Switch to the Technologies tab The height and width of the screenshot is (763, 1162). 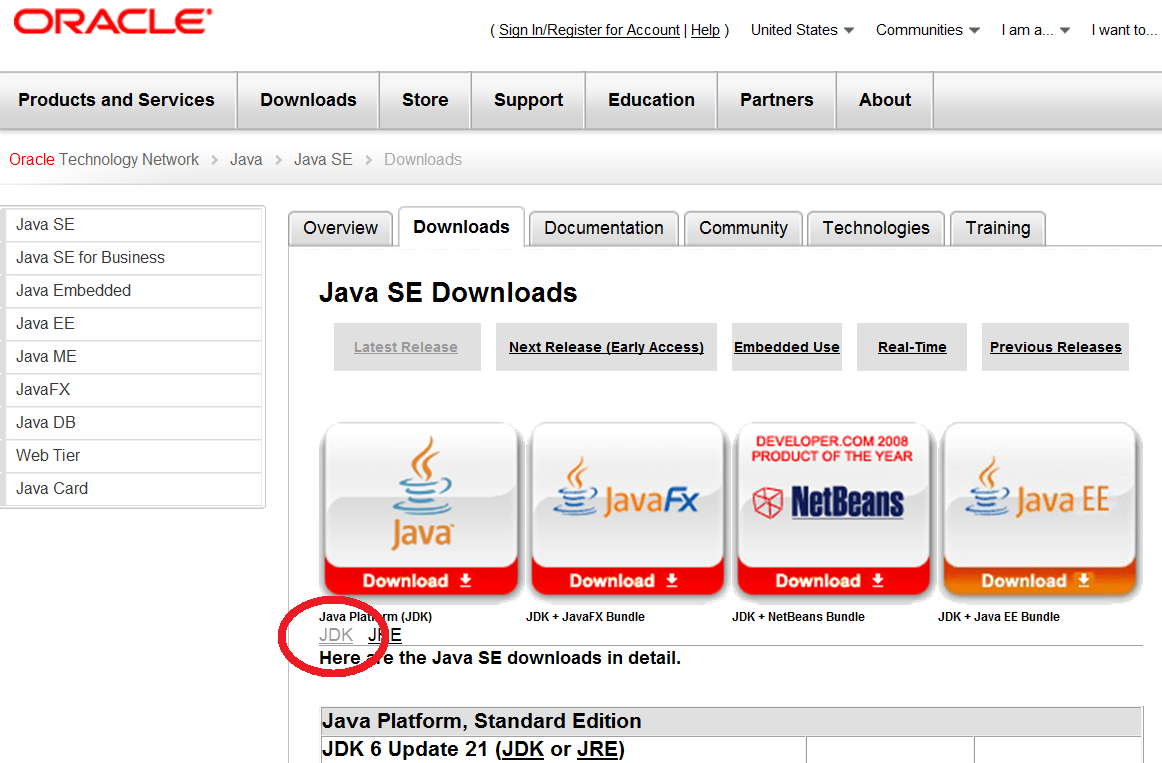[876, 228]
